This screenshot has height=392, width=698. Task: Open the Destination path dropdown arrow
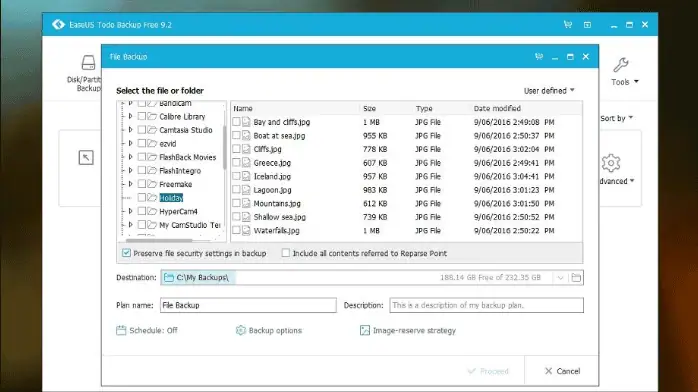coord(560,278)
